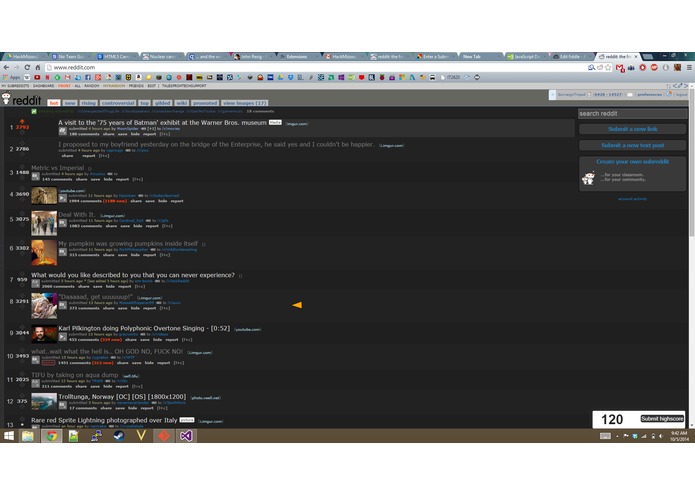Expand the pumpkin post image preview
The height and width of the screenshot is (494, 695).
(63, 252)
